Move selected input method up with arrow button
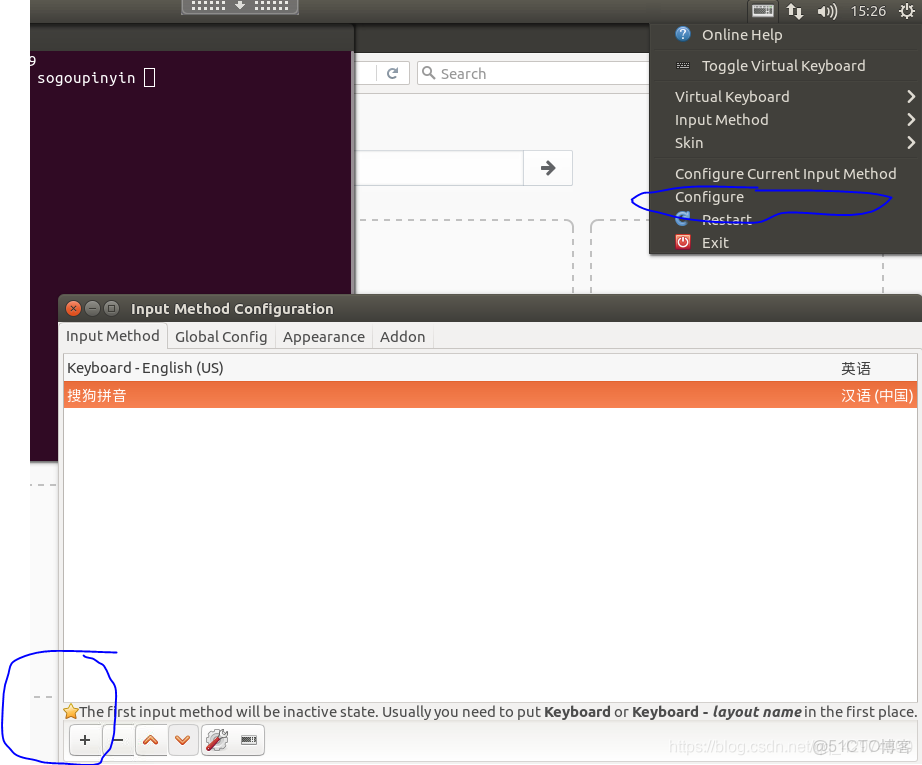This screenshot has width=922, height=765. click(x=151, y=740)
